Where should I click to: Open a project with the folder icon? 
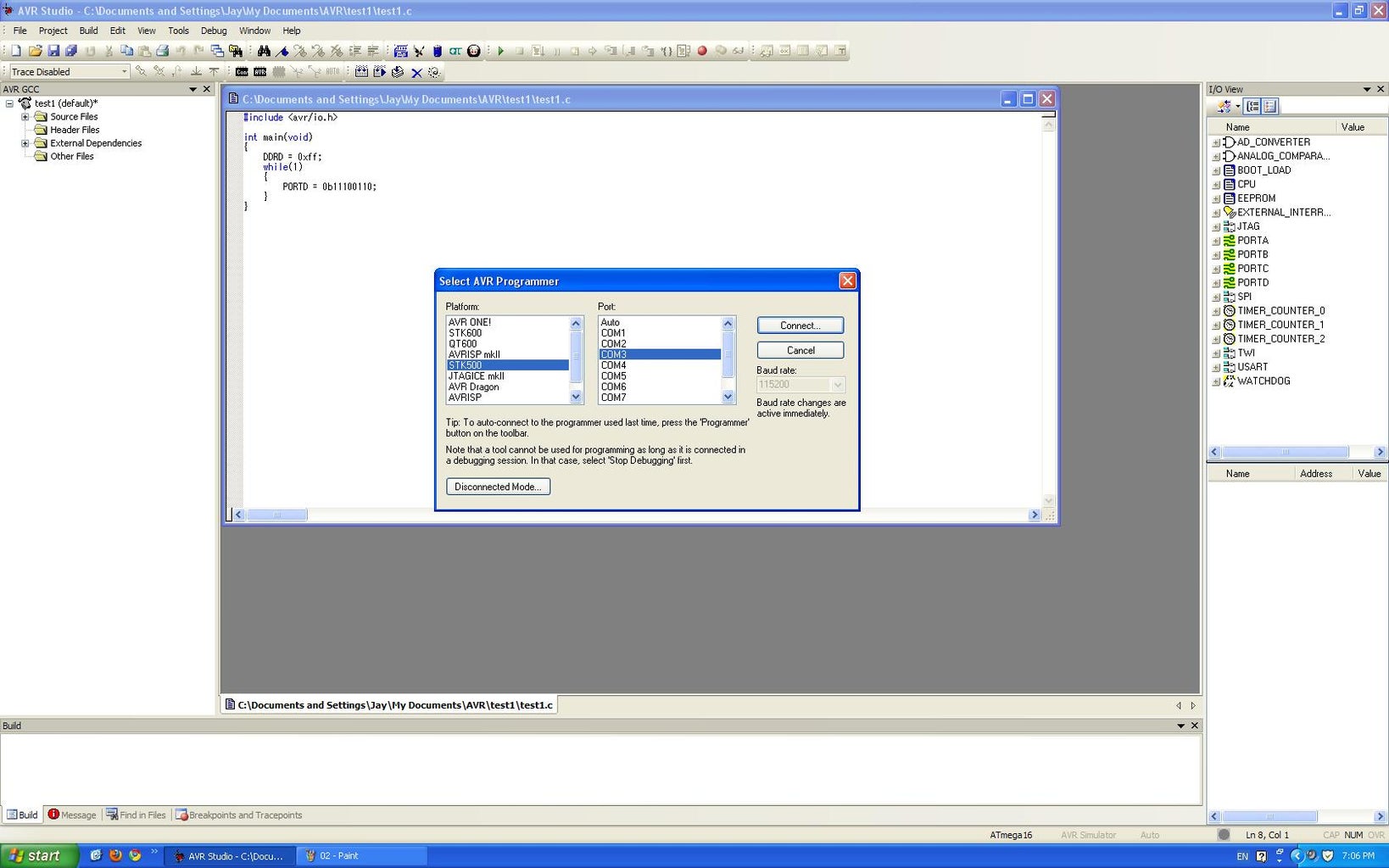(36, 51)
